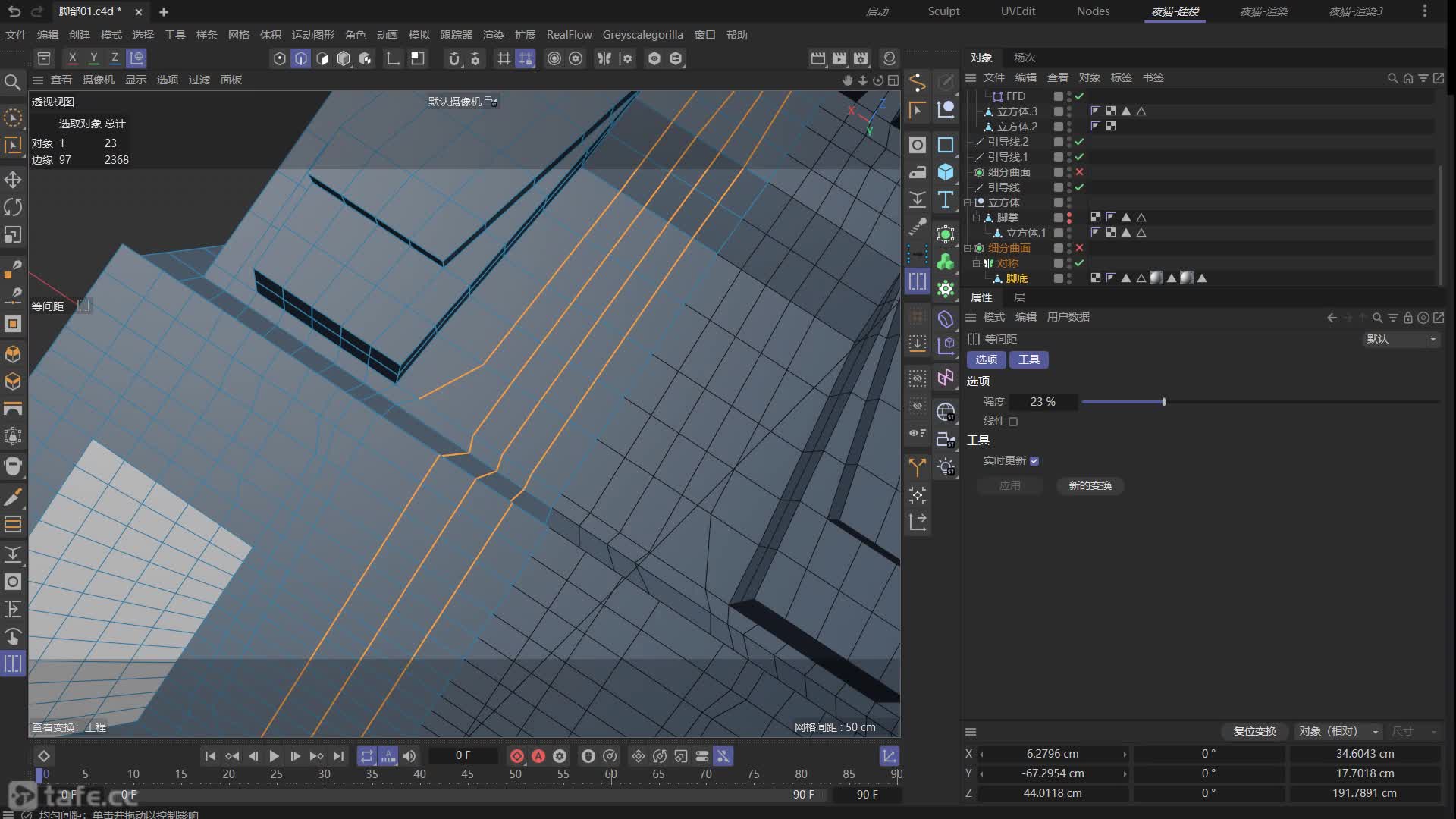Toggle the red X on first 细分曲面 row
Screen dimensions: 1456x819
(1079, 172)
